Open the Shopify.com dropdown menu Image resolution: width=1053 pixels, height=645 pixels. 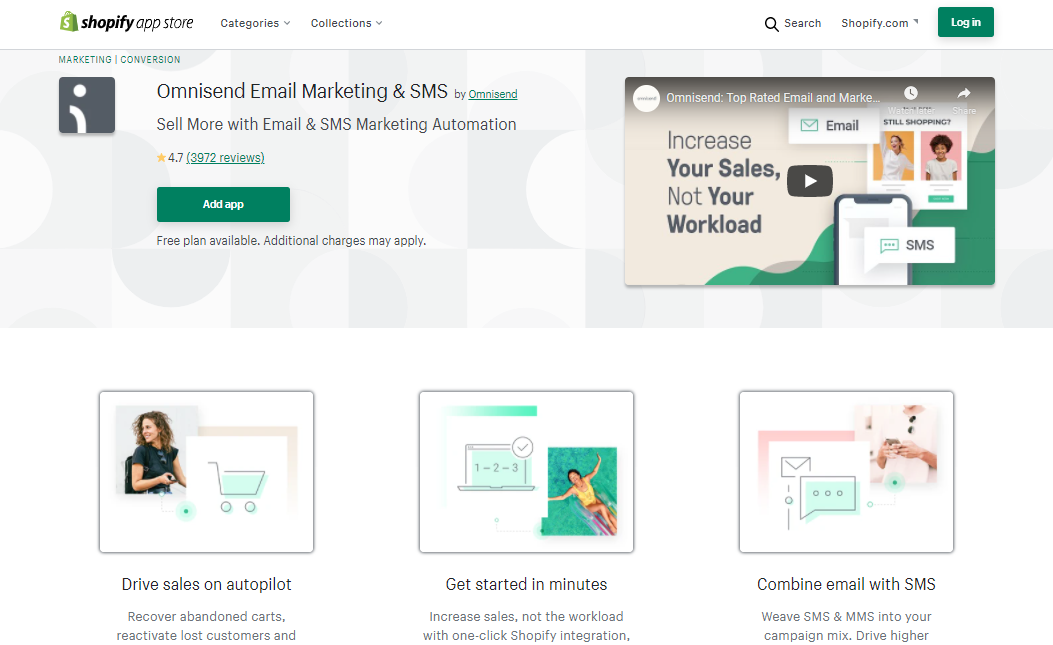[x=880, y=23]
